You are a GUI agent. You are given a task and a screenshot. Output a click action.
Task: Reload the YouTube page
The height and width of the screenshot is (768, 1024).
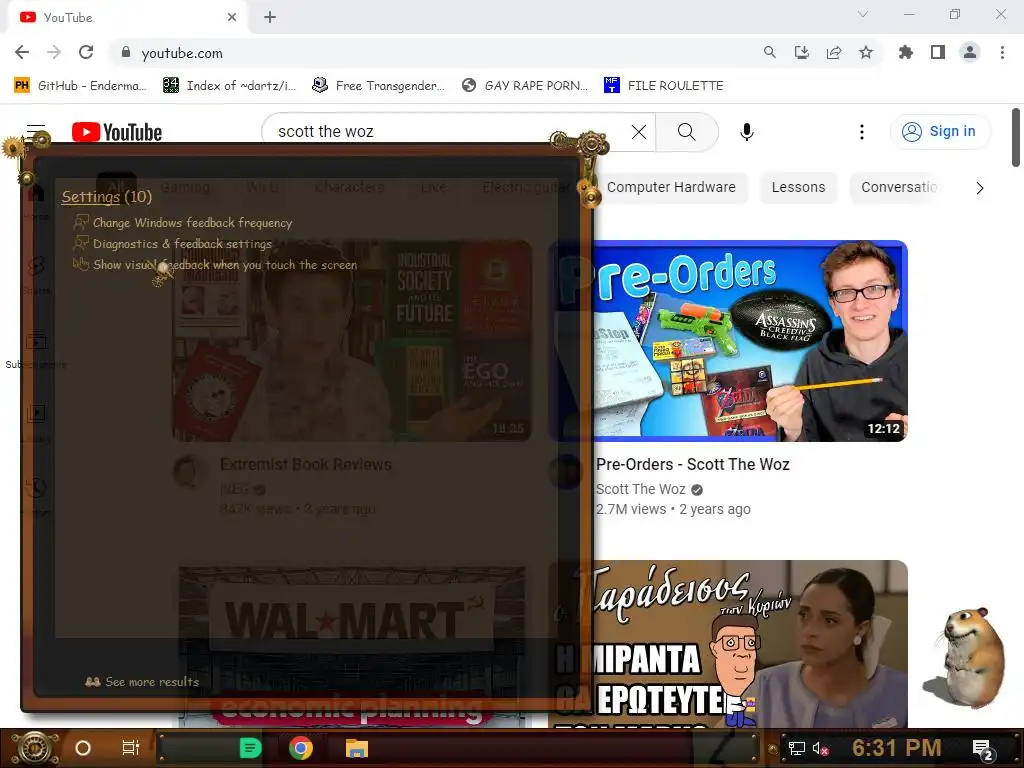coord(86,52)
